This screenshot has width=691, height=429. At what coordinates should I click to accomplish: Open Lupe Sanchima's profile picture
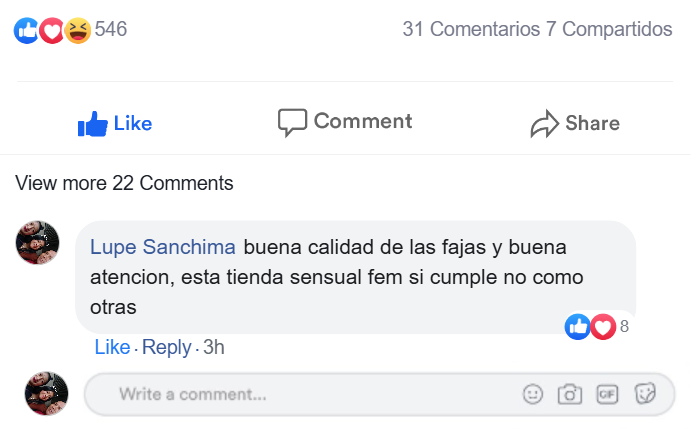38,243
